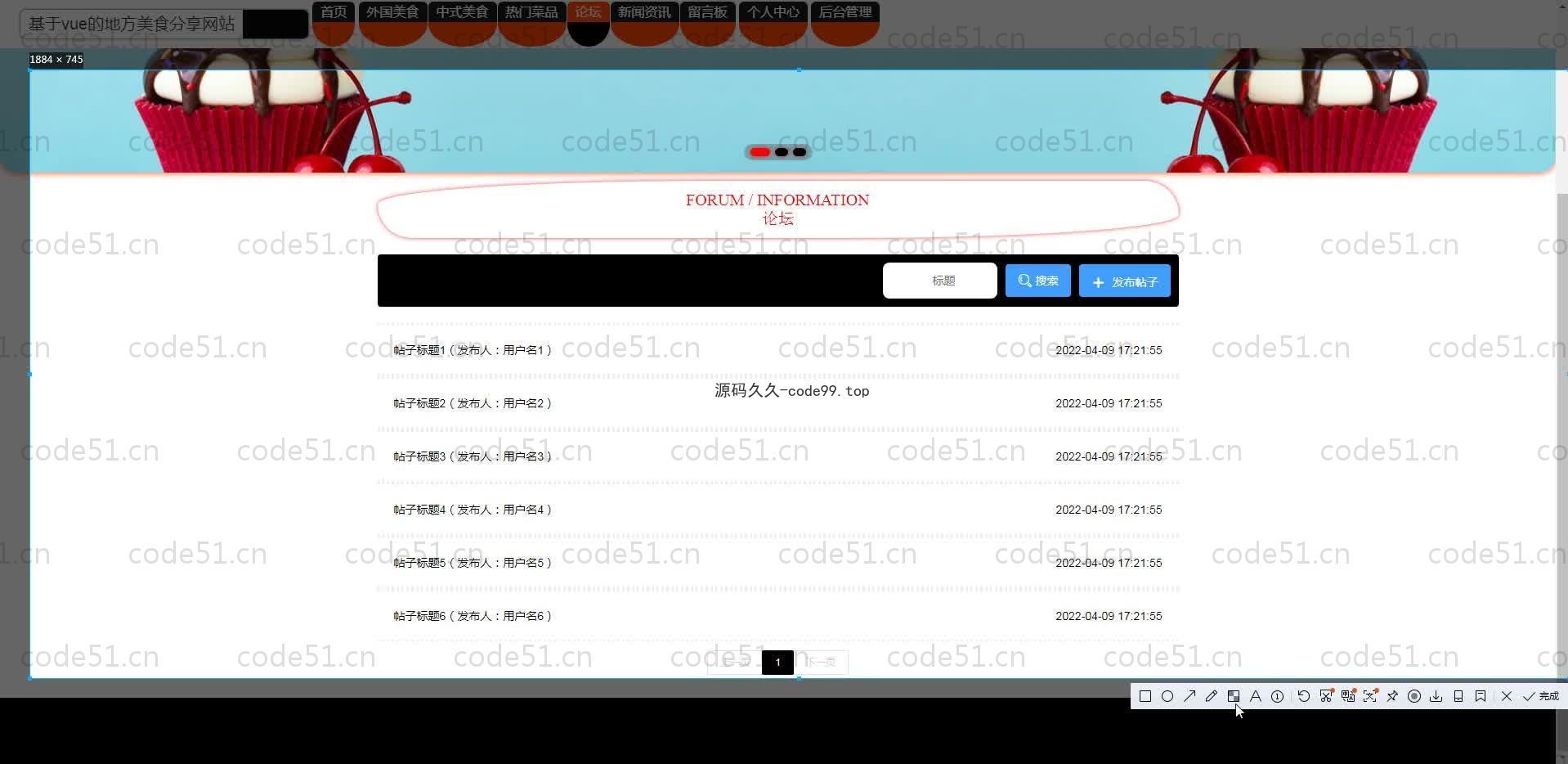Click the translate screenshot icon
Image resolution: width=1568 pixels, height=764 pixels.
point(1348,696)
